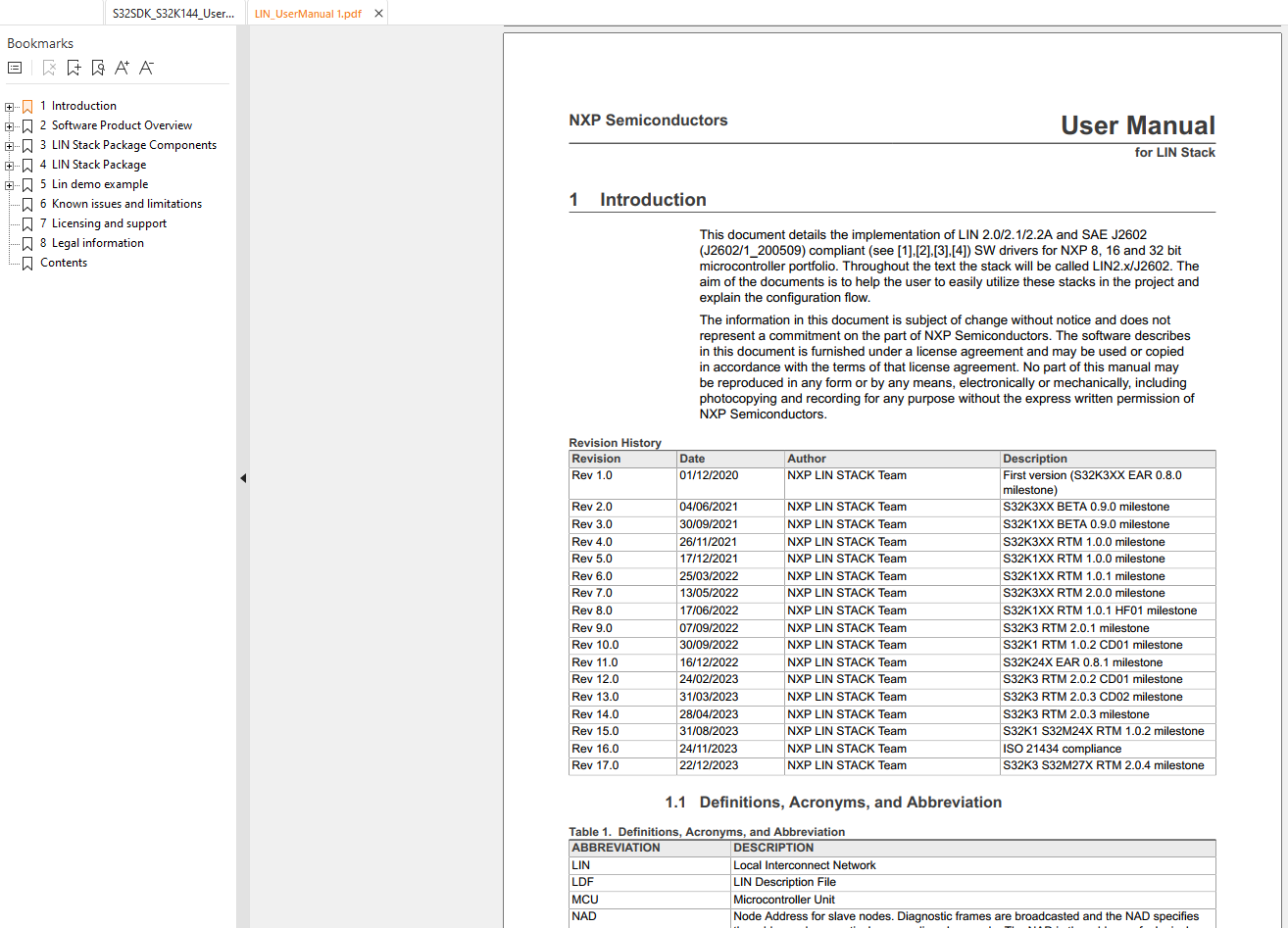Expand "4 LIN Stack Package" bookmark

[x=9, y=164]
